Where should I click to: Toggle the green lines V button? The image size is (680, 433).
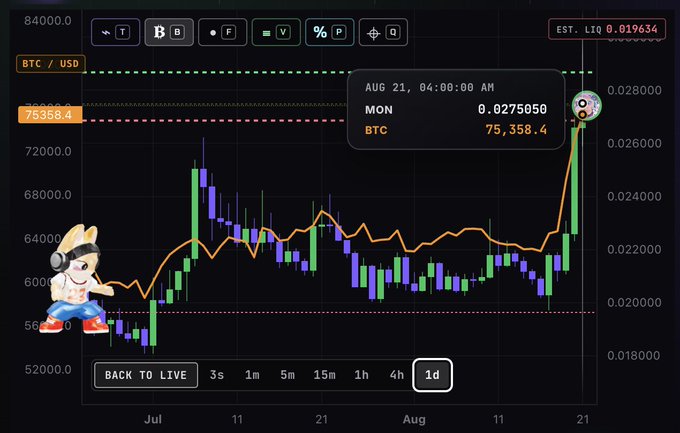[276, 32]
